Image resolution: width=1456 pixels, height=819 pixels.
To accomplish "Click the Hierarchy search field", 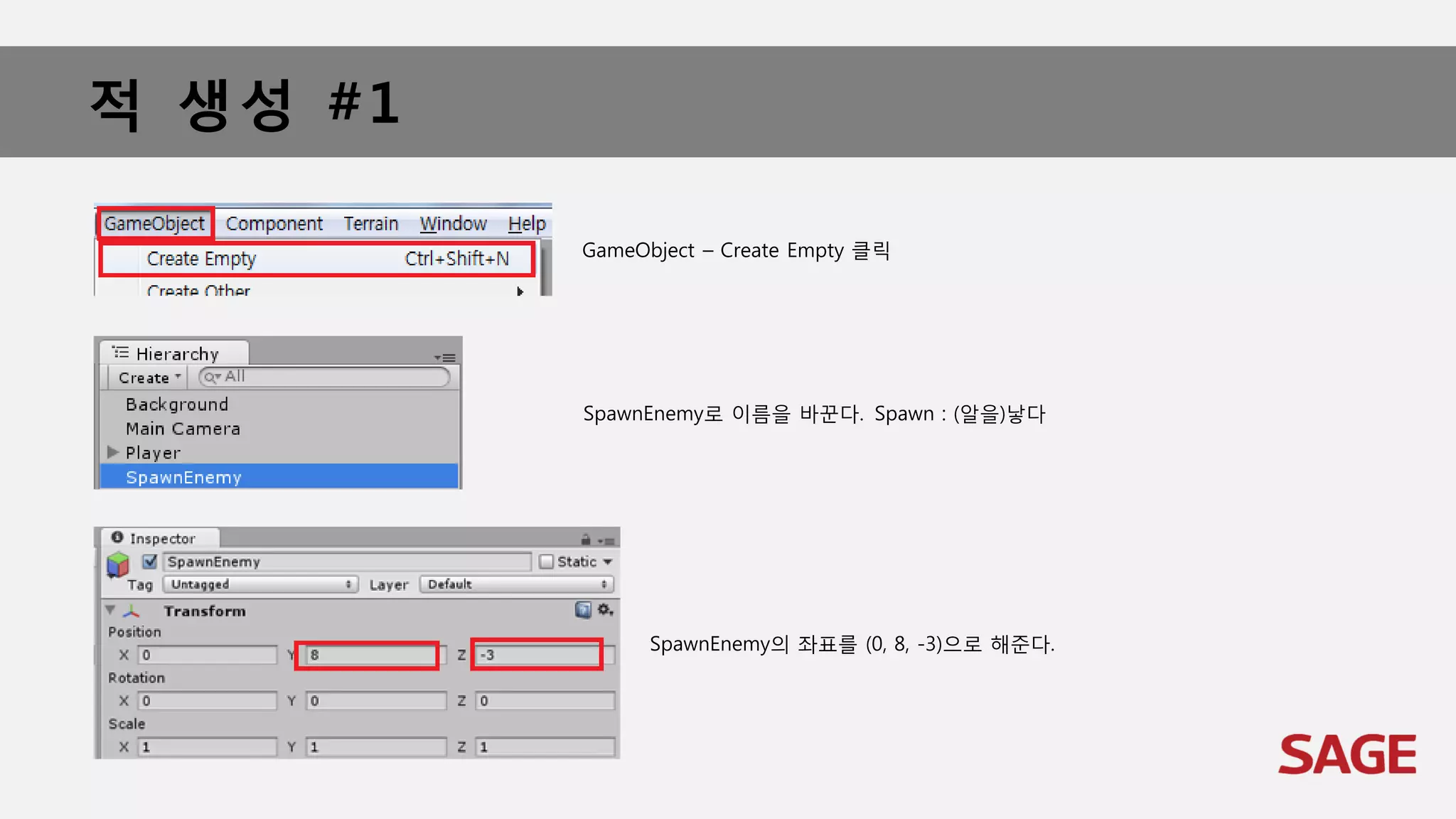I will point(324,377).
